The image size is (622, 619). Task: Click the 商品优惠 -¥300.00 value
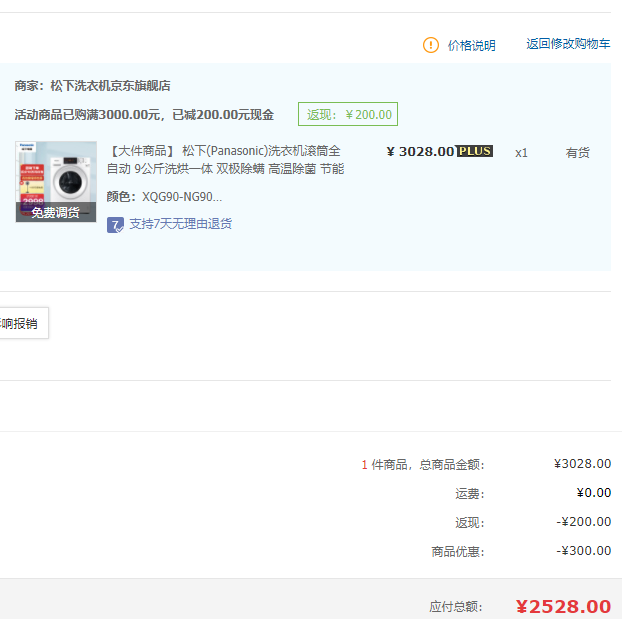(x=584, y=551)
